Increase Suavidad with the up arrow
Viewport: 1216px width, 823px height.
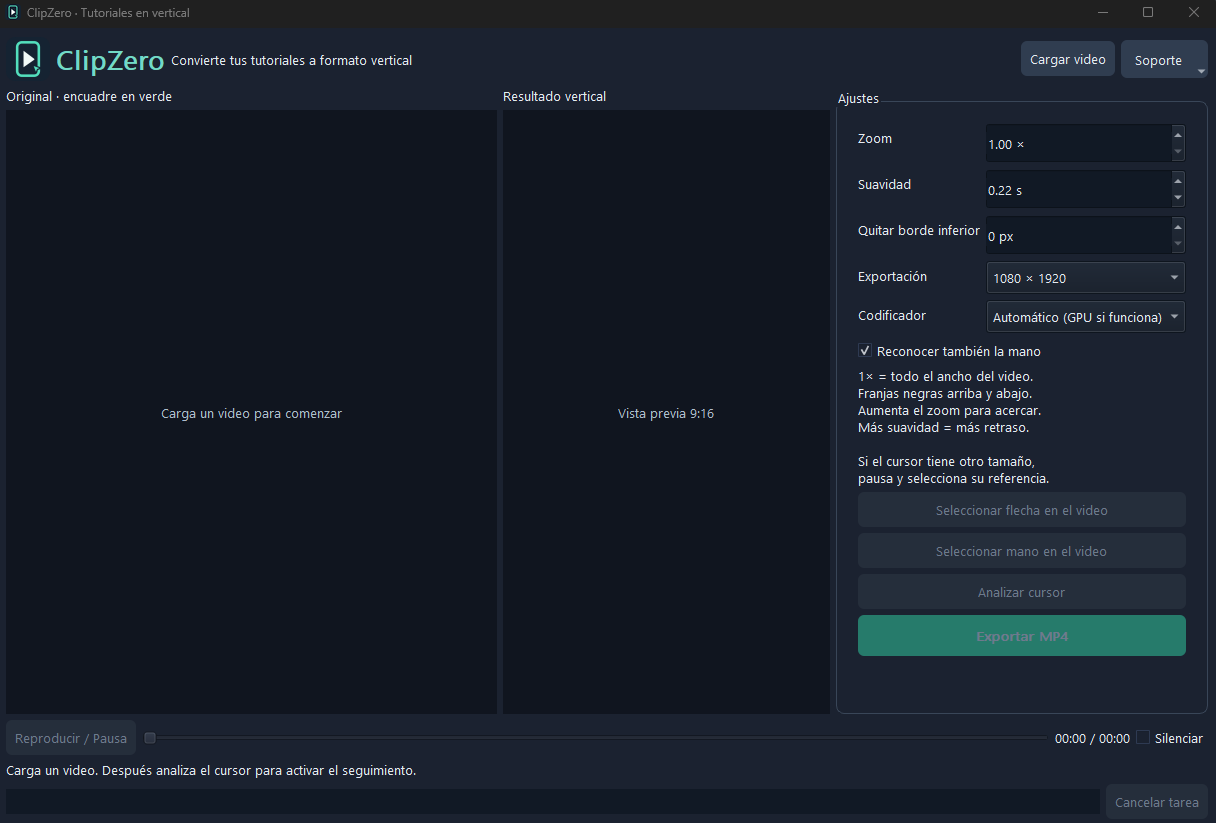click(x=1177, y=181)
